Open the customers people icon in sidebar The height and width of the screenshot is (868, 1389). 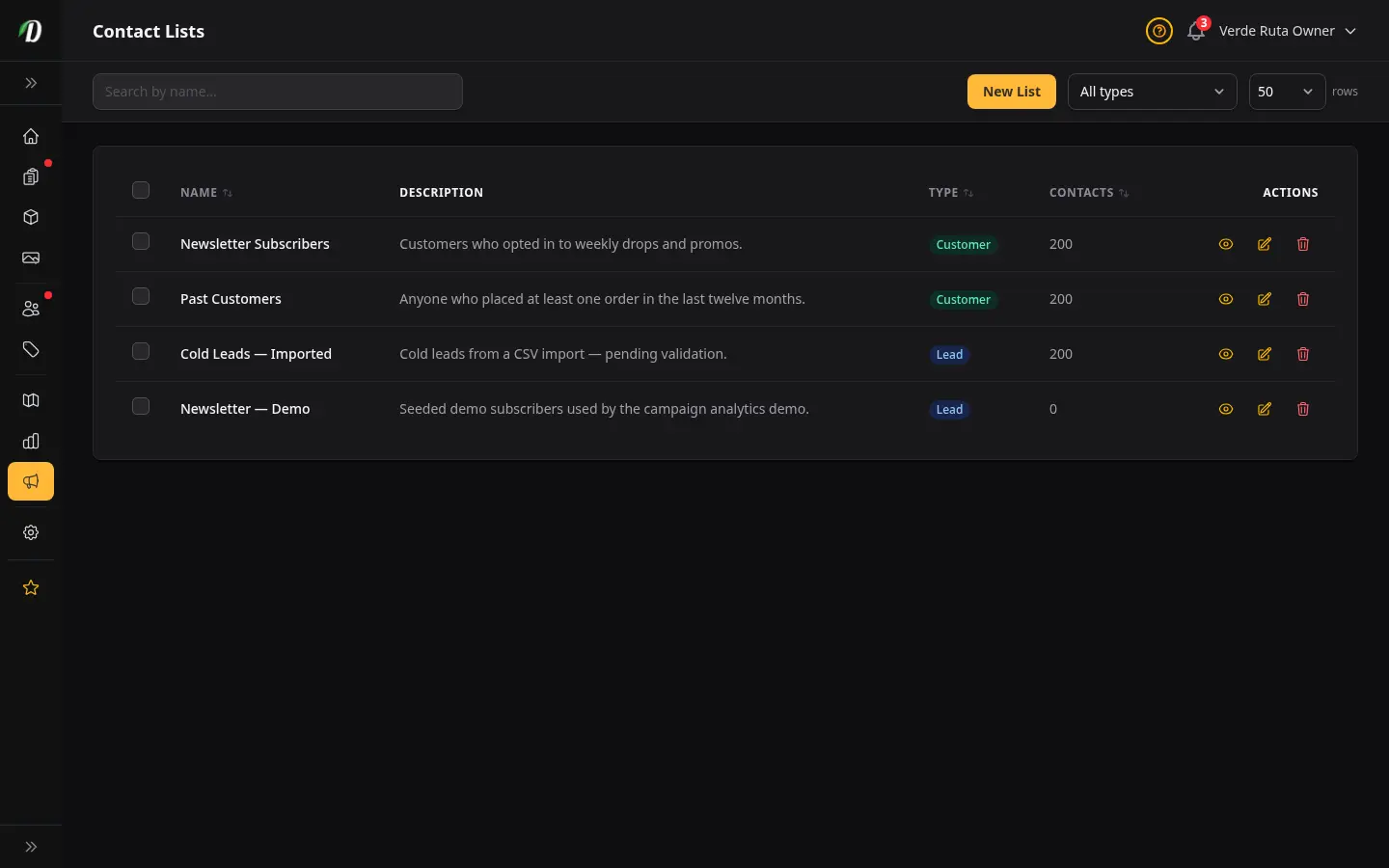(31, 309)
